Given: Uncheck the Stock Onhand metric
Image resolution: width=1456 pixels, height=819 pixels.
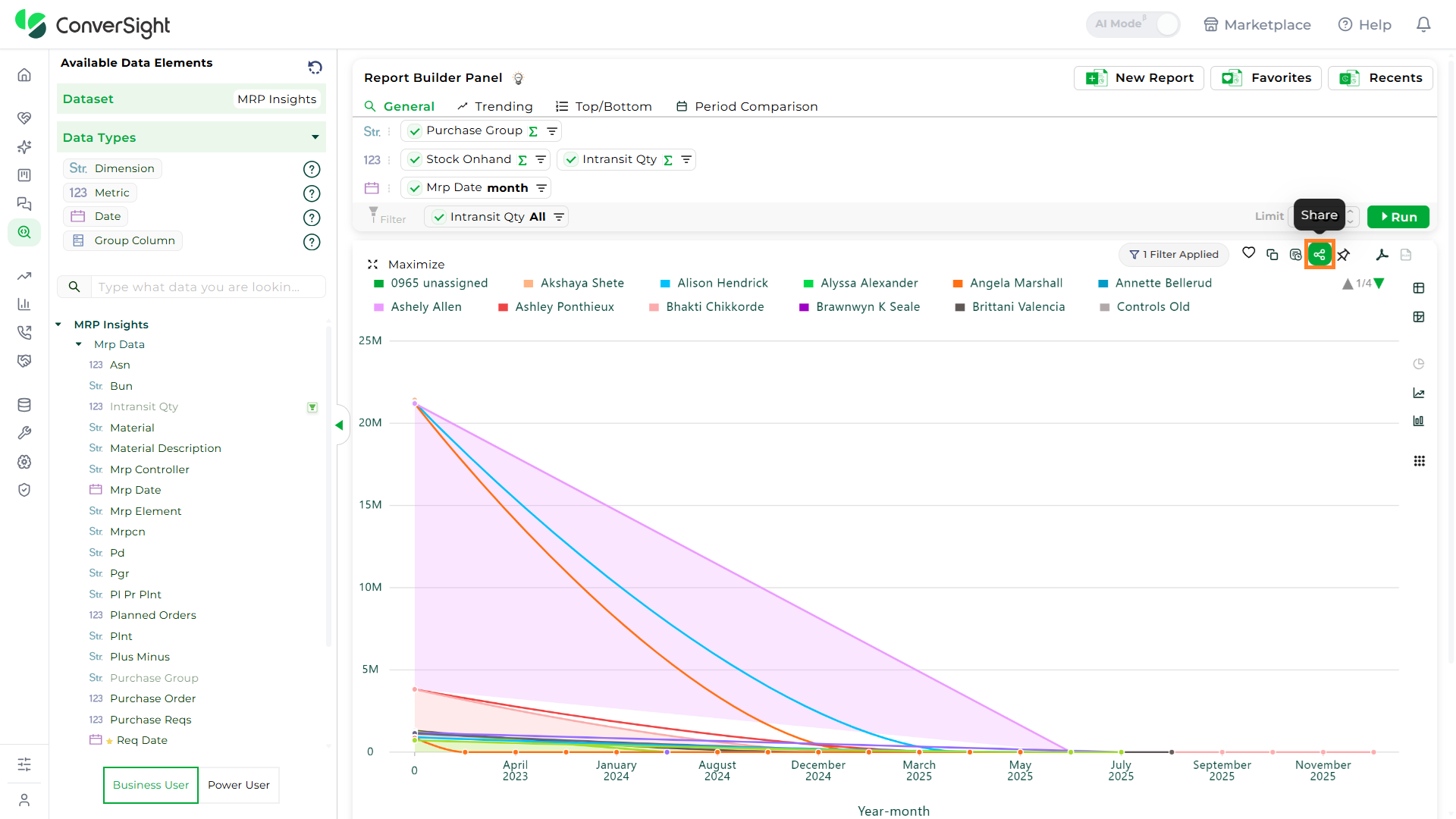Looking at the screenshot, I should (x=415, y=160).
